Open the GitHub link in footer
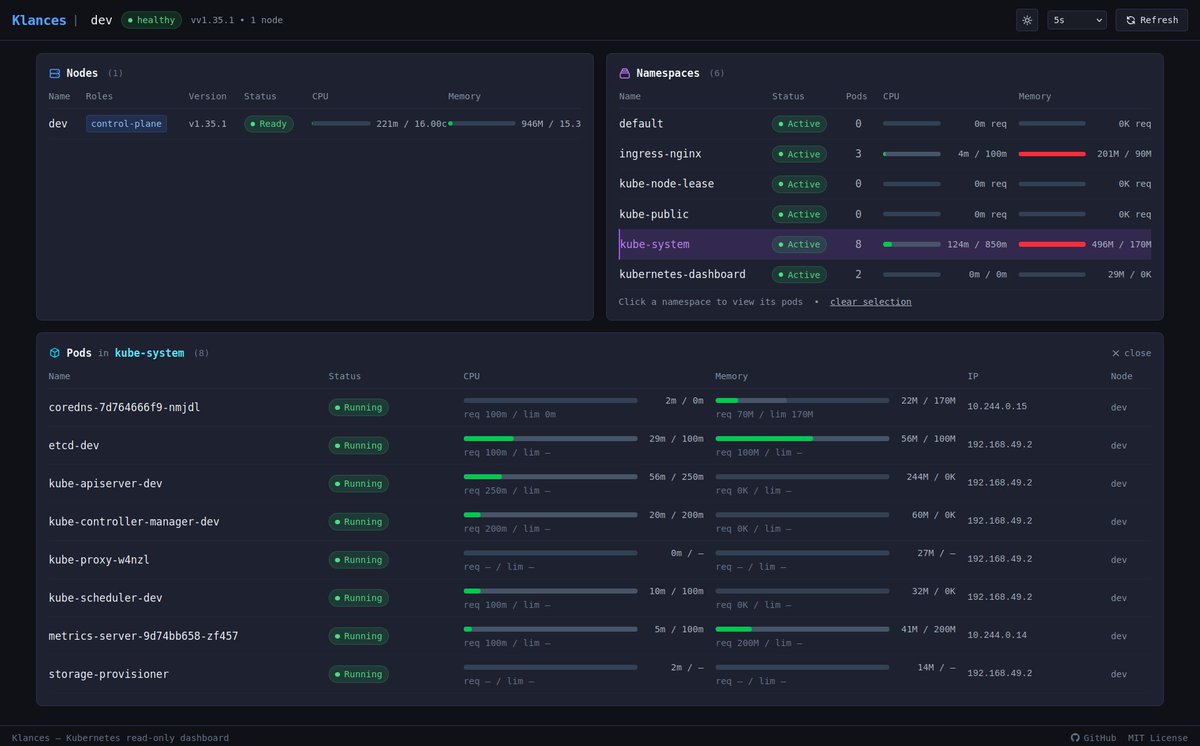This screenshot has height=746, width=1200. 1093,738
